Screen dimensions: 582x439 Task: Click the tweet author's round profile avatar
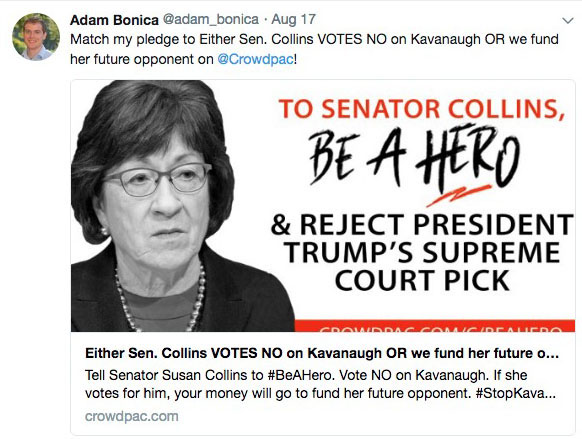(x=36, y=36)
